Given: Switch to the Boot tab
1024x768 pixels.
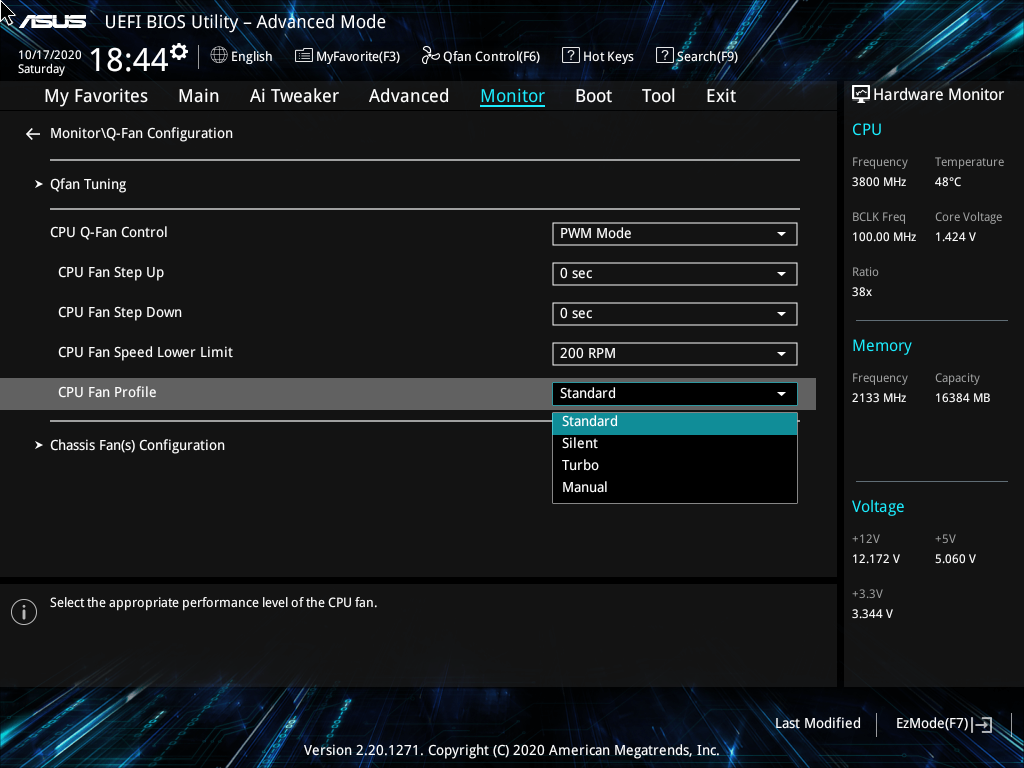Looking at the screenshot, I should coord(594,96).
